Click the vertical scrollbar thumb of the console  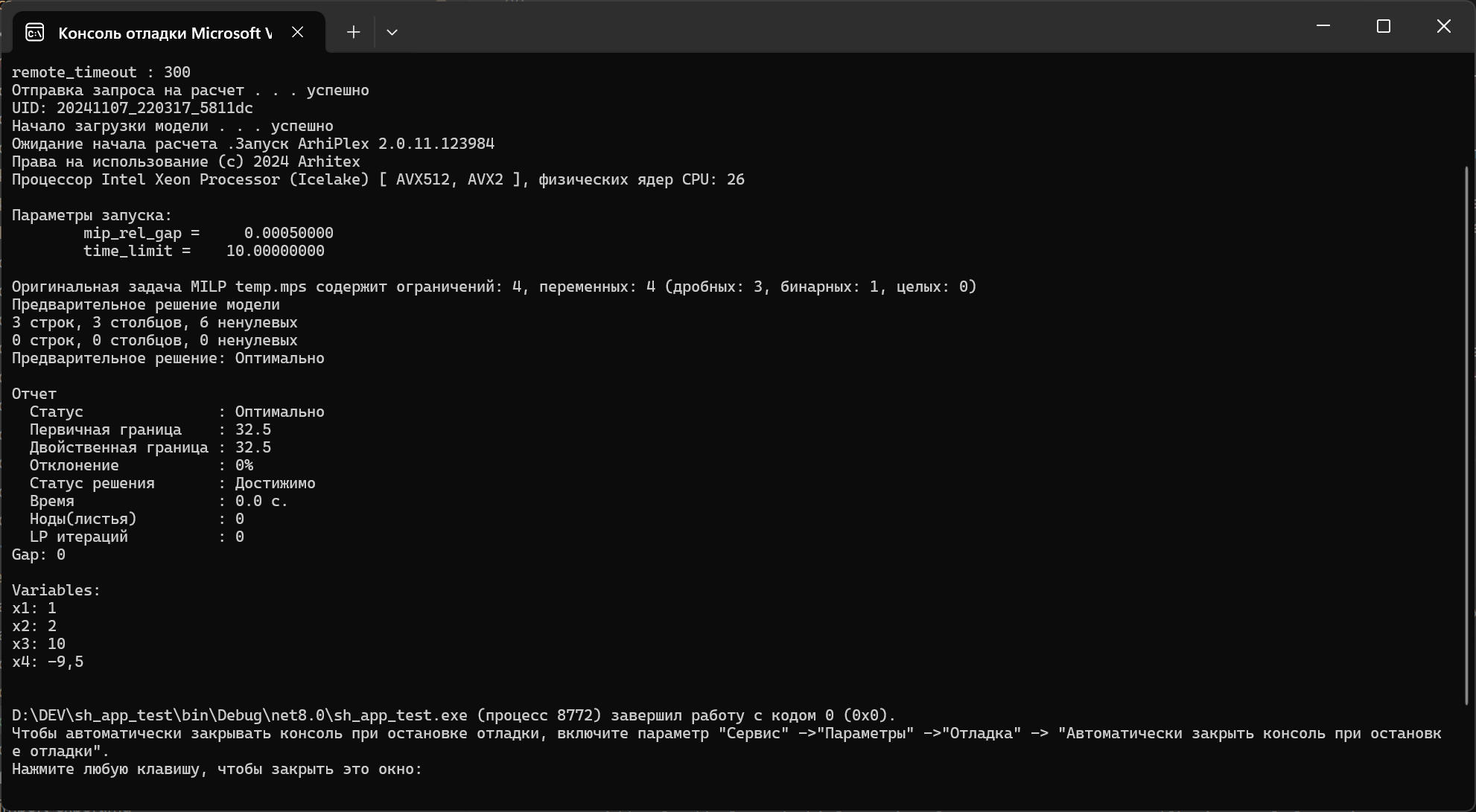coord(1466,435)
